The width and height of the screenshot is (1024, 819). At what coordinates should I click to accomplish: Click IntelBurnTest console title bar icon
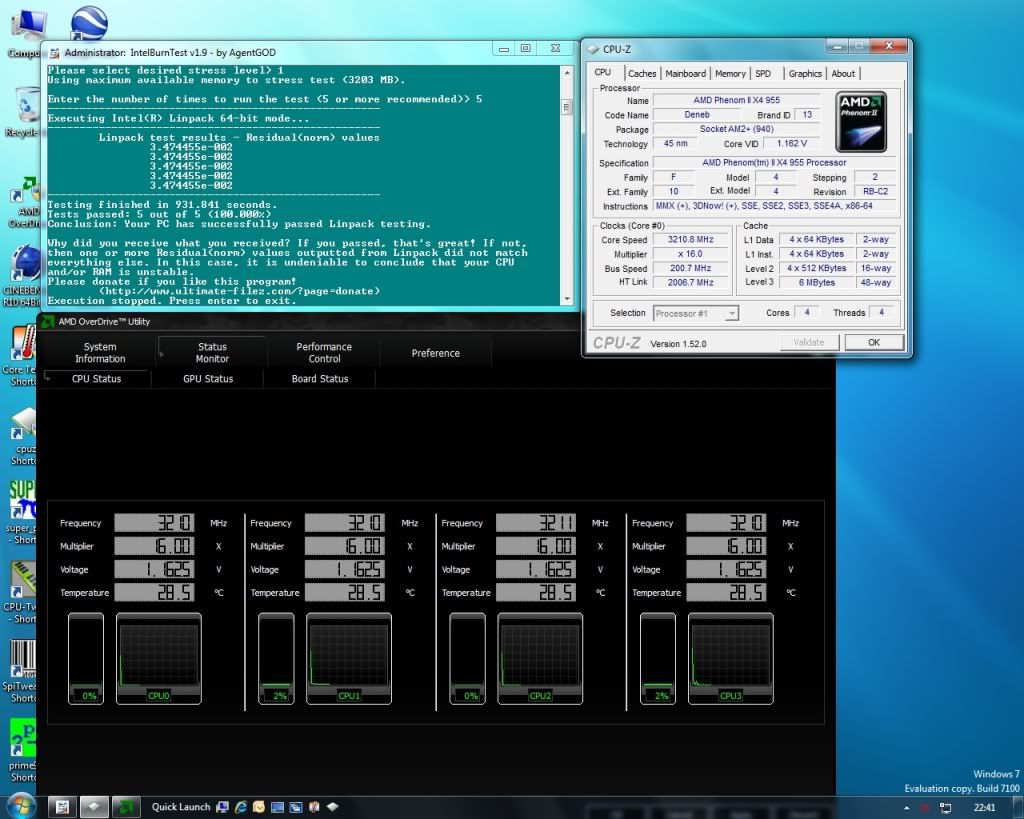(x=55, y=52)
